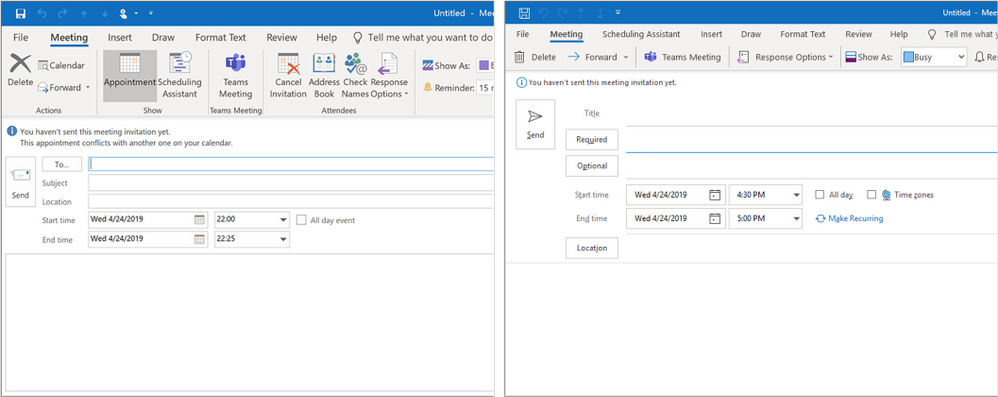The width and height of the screenshot is (998, 397).
Task: Click Delete icon in left window ribbon
Action: pos(20,63)
